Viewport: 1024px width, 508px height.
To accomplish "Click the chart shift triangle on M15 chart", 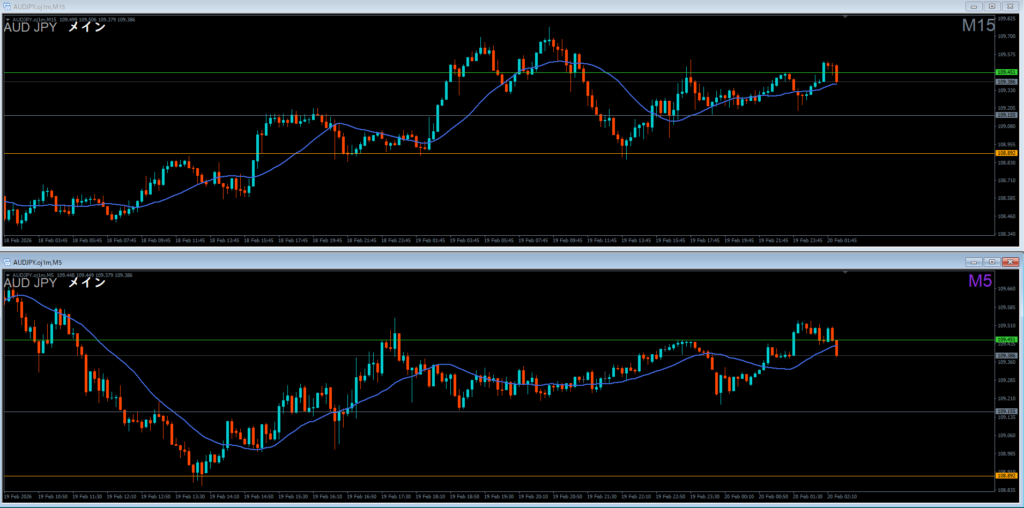I will (x=845, y=18).
